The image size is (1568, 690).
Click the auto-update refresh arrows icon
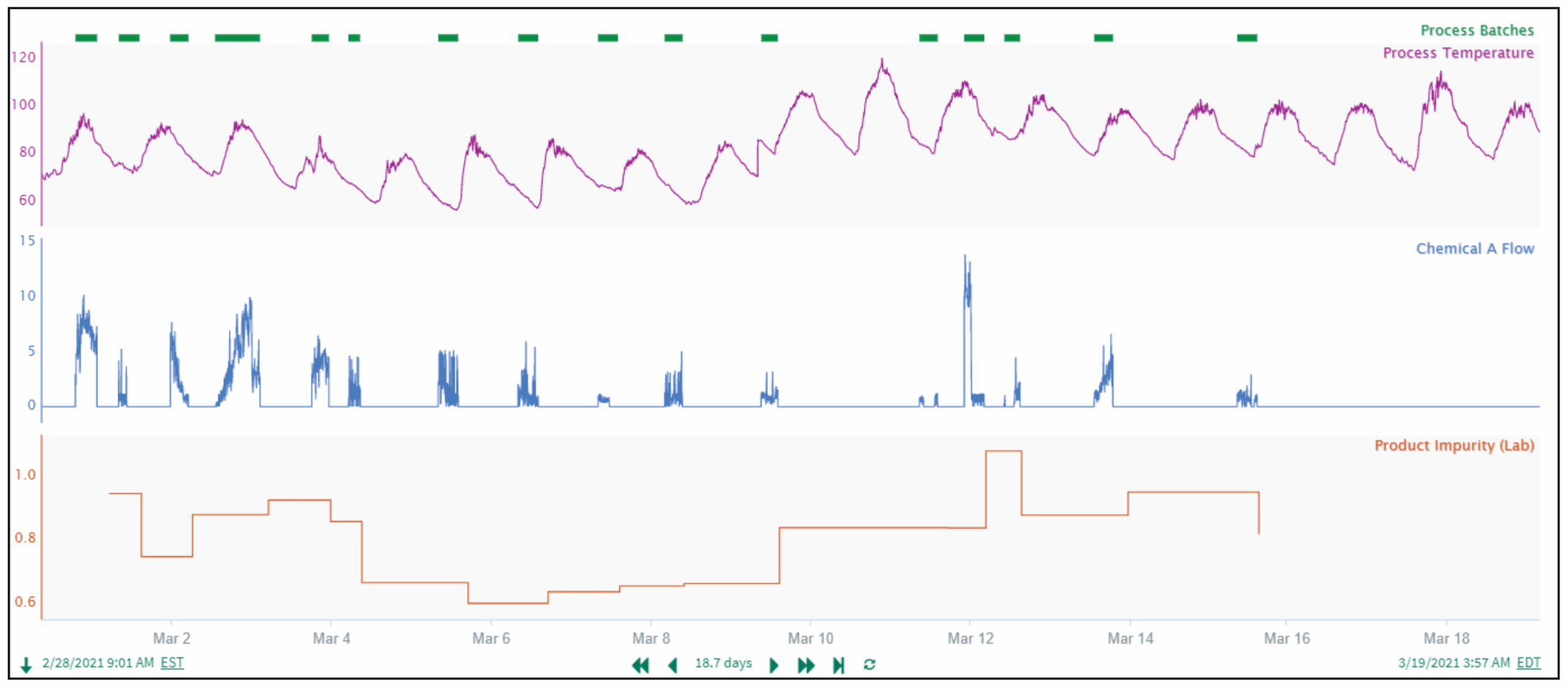(x=869, y=664)
